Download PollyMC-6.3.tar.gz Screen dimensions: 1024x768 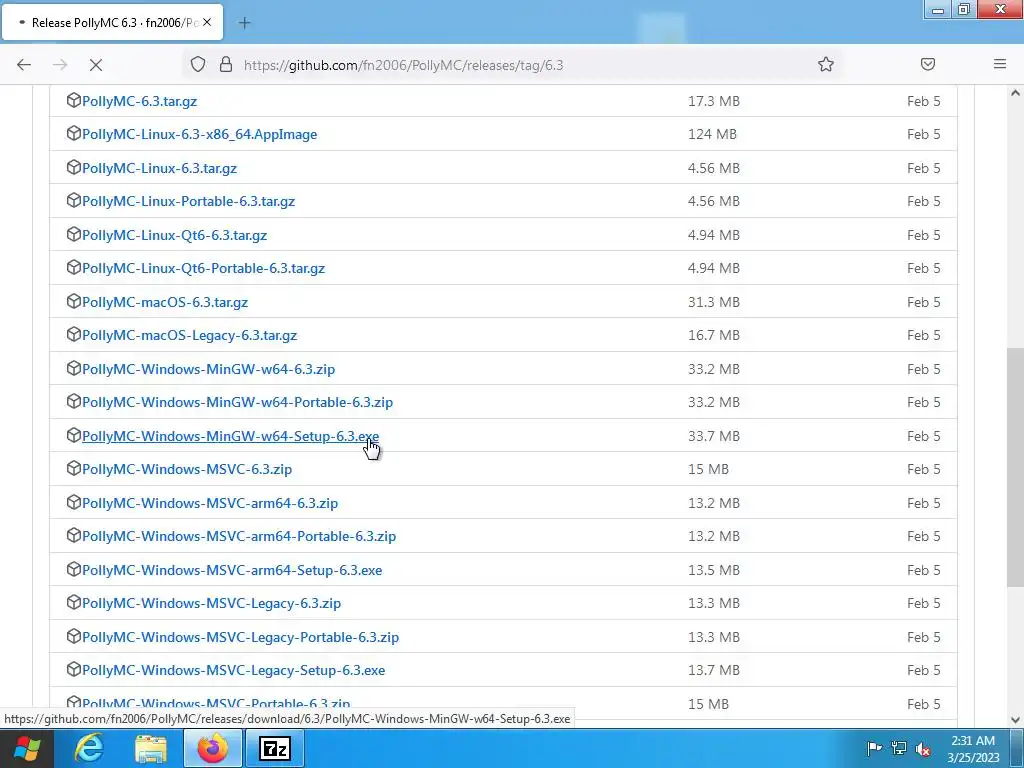click(x=139, y=101)
